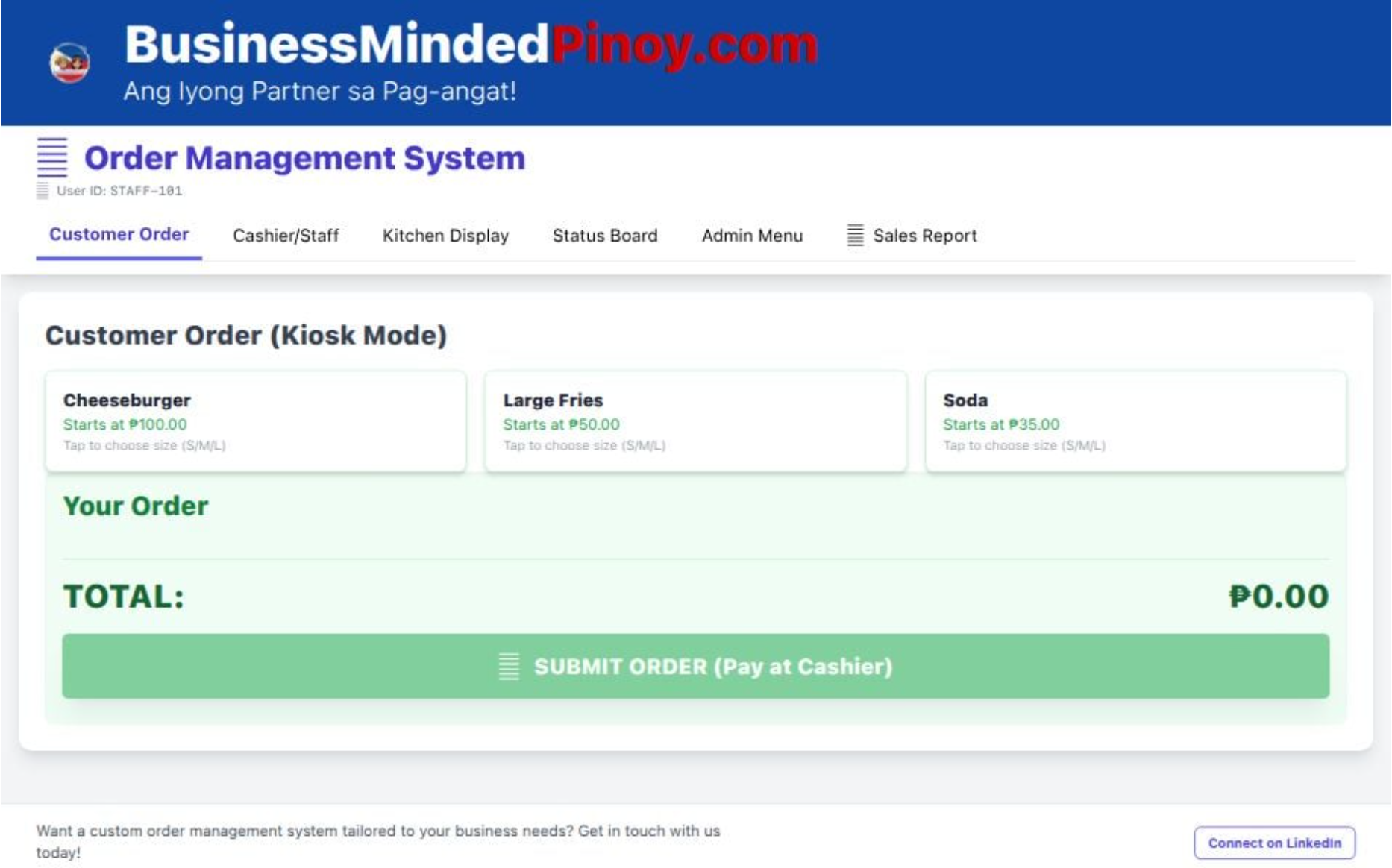Click the Your Order section heading
Viewport: 1392px width, 868px height.
pos(135,506)
